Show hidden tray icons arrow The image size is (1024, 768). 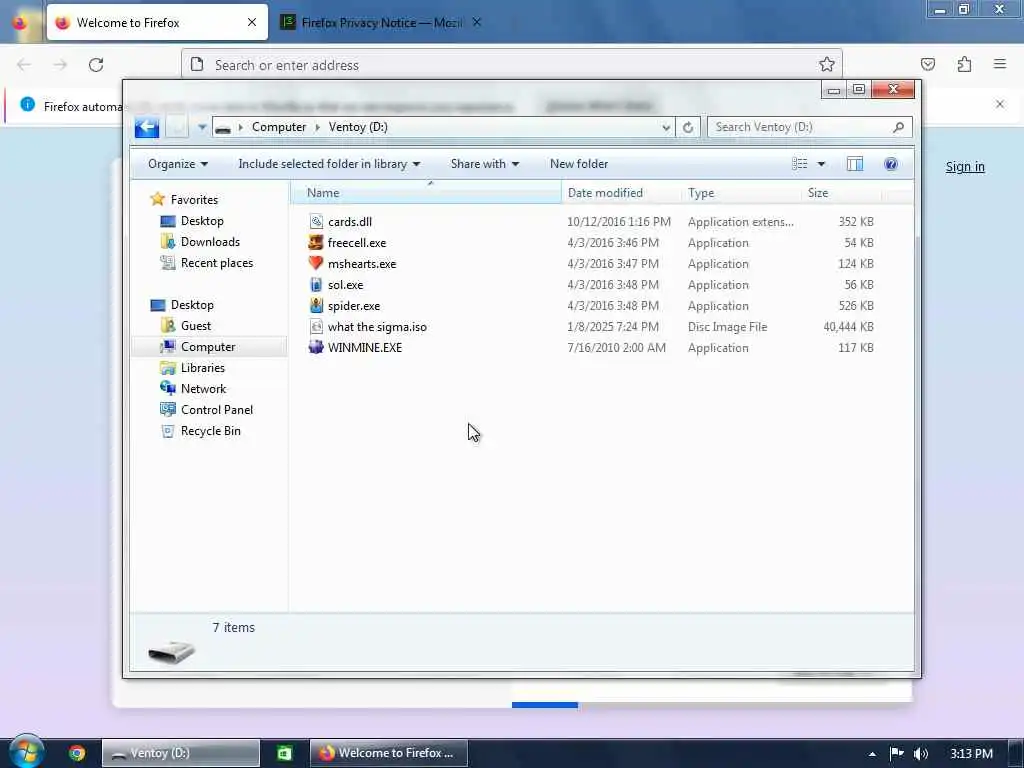(872, 754)
